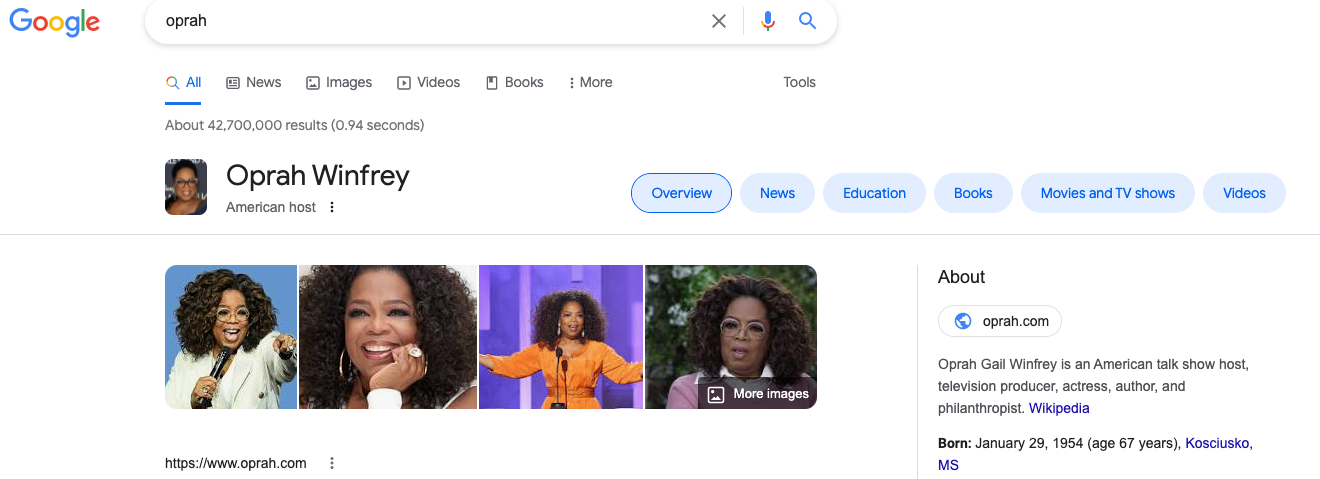Start voice search with the microphone icon

(x=767, y=21)
